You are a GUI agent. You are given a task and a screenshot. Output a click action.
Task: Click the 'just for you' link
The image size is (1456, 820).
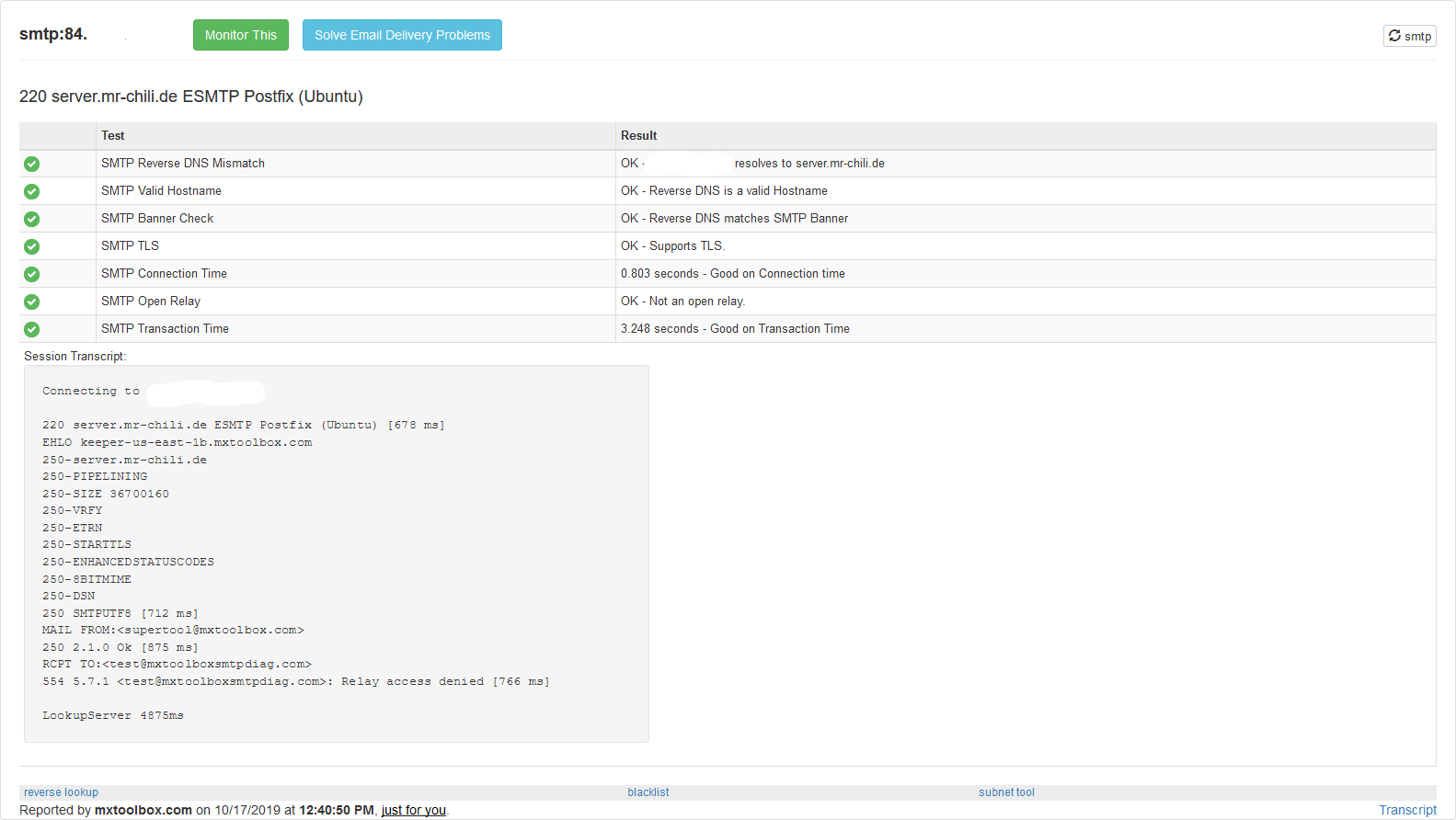click(413, 810)
